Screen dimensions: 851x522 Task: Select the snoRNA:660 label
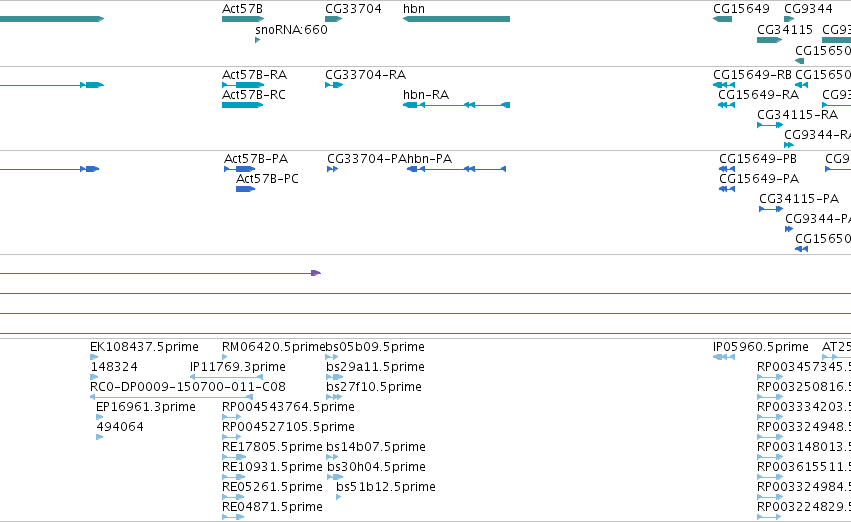pyautogui.click(x=291, y=29)
